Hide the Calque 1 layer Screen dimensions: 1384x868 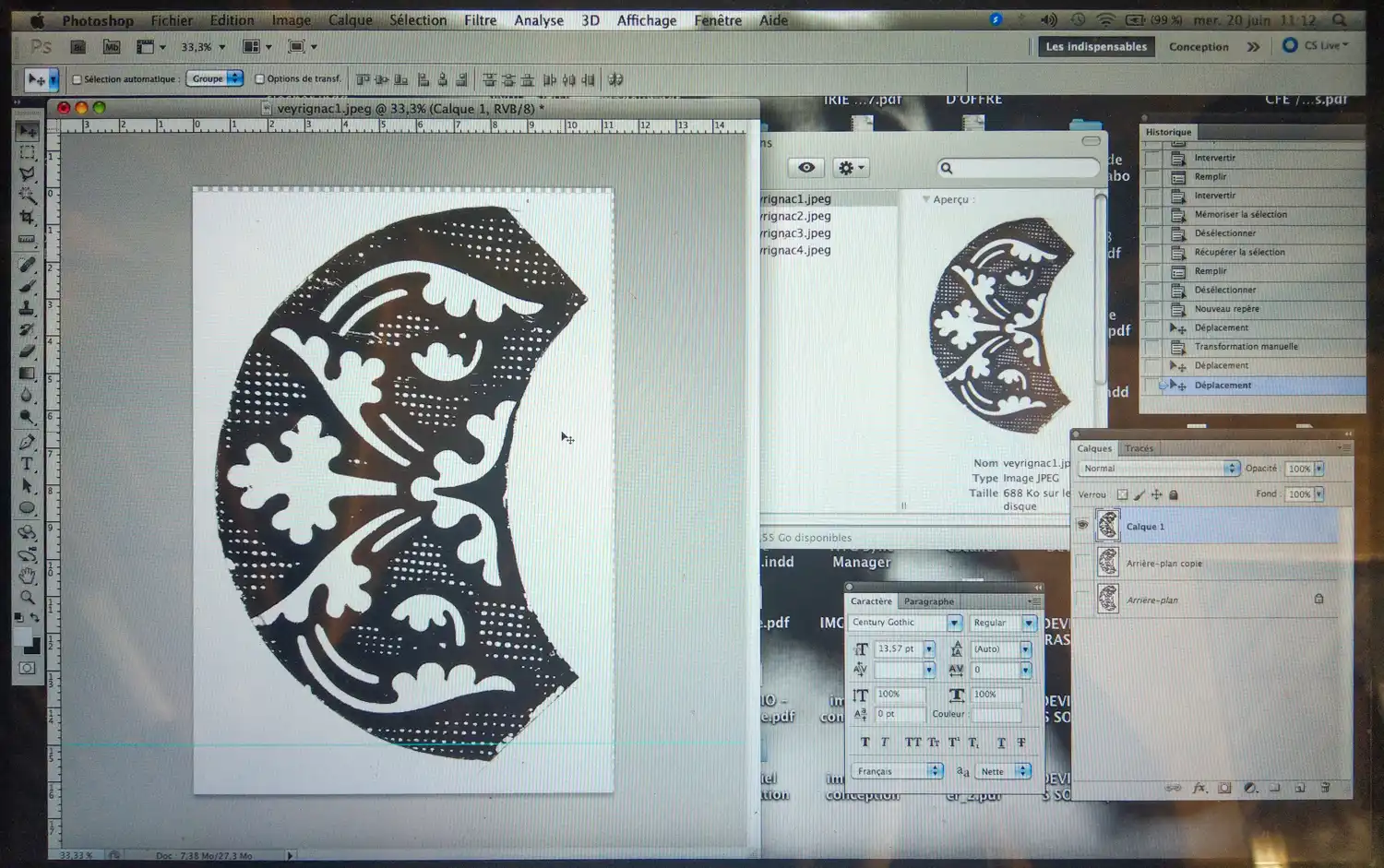(1082, 526)
